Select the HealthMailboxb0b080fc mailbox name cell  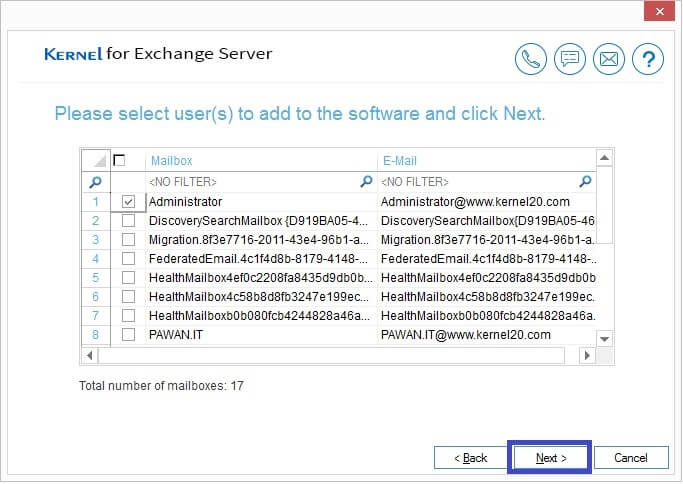point(261,315)
